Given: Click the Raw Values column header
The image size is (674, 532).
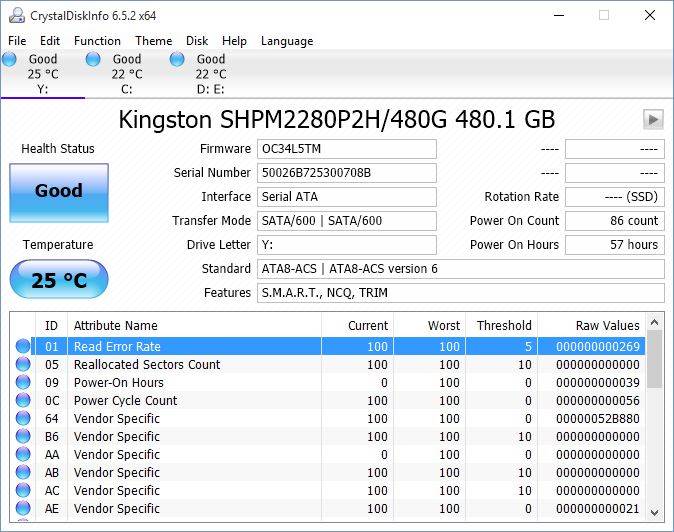Looking at the screenshot, I should point(591,325).
